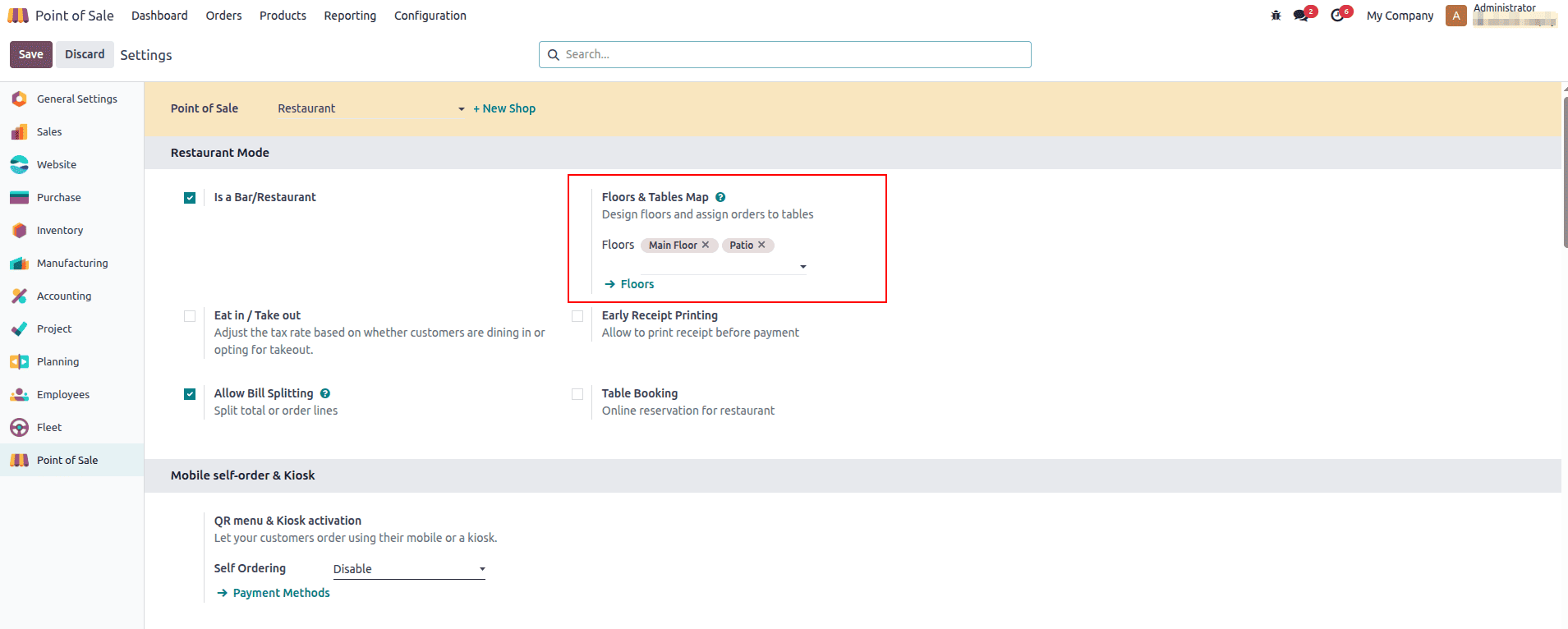Click the Mobile self-order & Kiosk heading
Viewport: 1568px width, 629px height.
243,475
